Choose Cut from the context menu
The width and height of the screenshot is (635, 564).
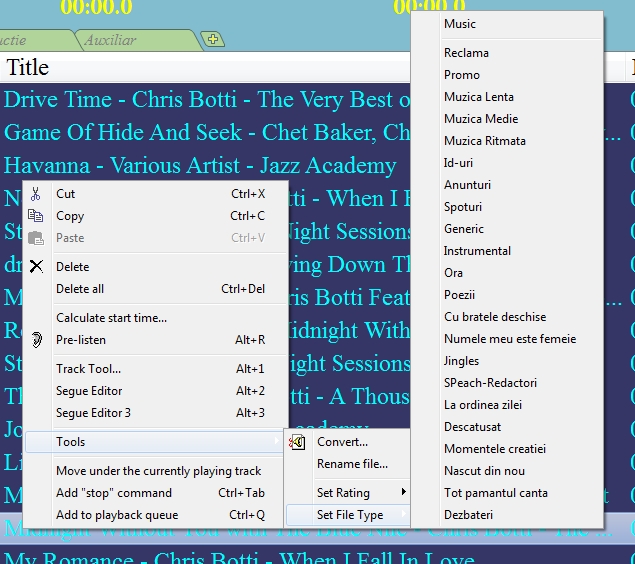156,194
